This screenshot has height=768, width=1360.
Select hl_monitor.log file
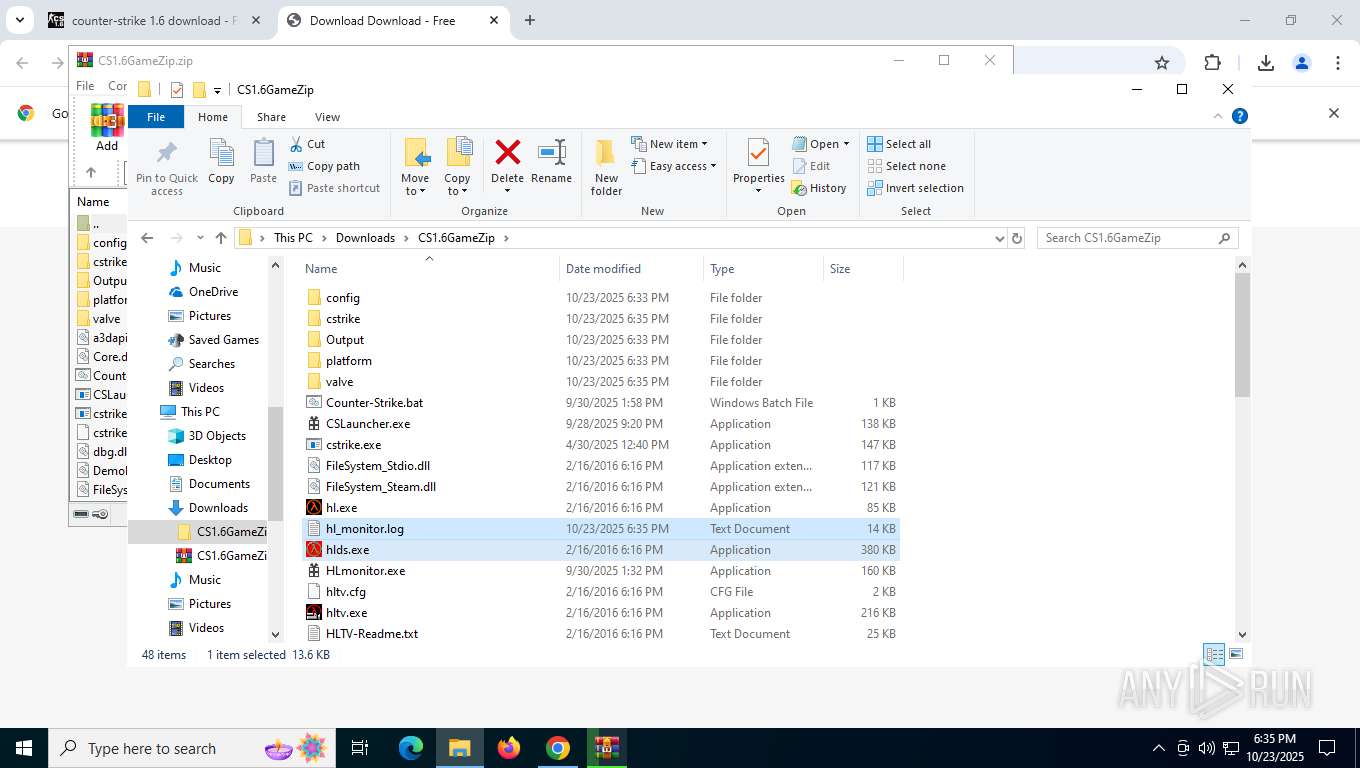(x=601, y=529)
